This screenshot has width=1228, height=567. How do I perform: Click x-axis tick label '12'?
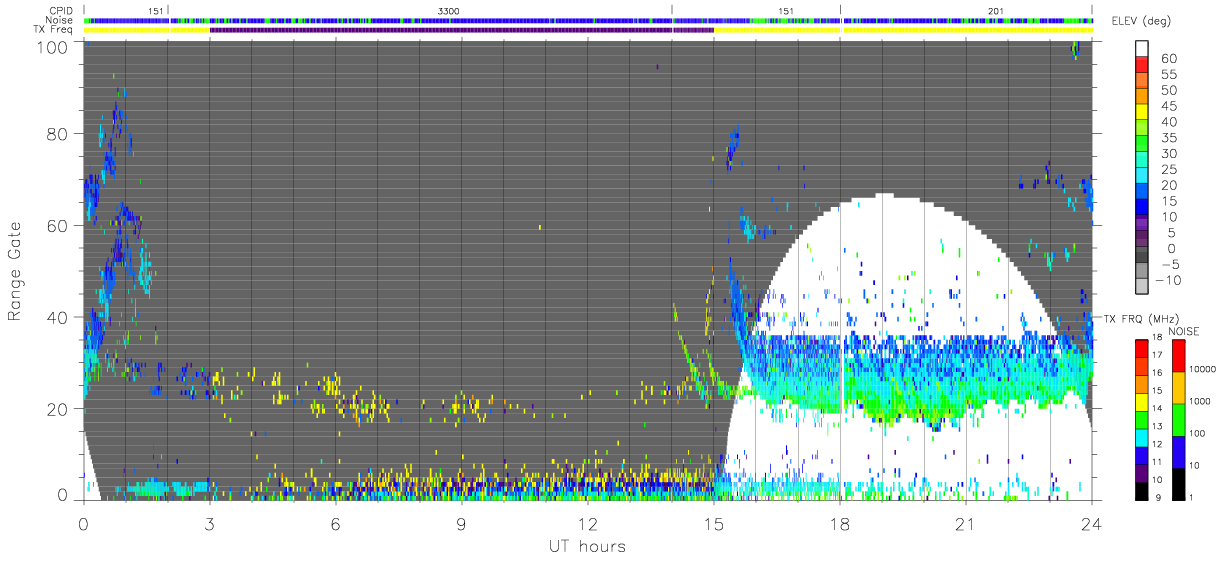(x=588, y=523)
